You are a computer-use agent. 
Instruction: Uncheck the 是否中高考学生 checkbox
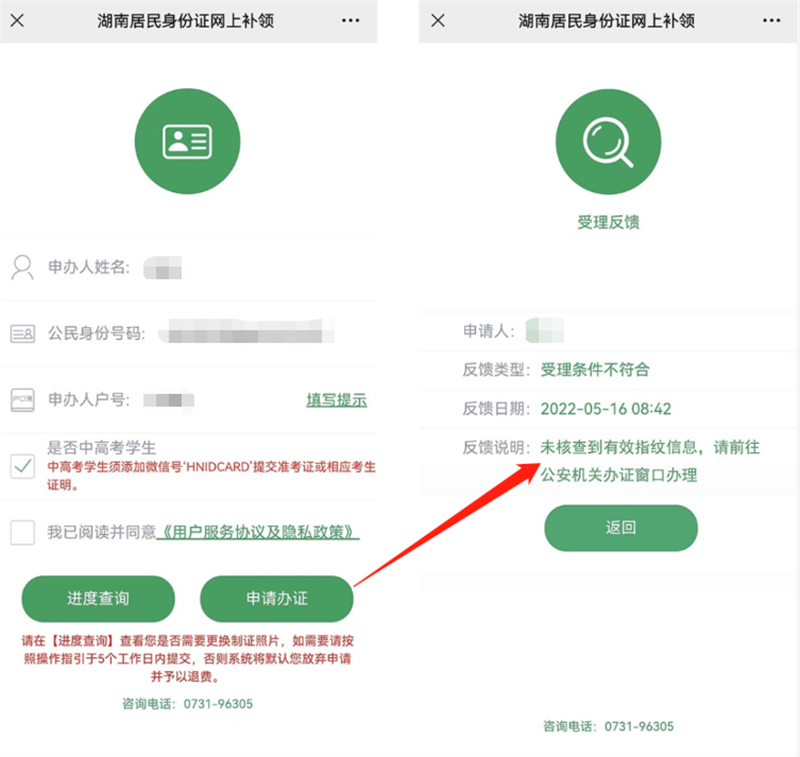pos(23,466)
